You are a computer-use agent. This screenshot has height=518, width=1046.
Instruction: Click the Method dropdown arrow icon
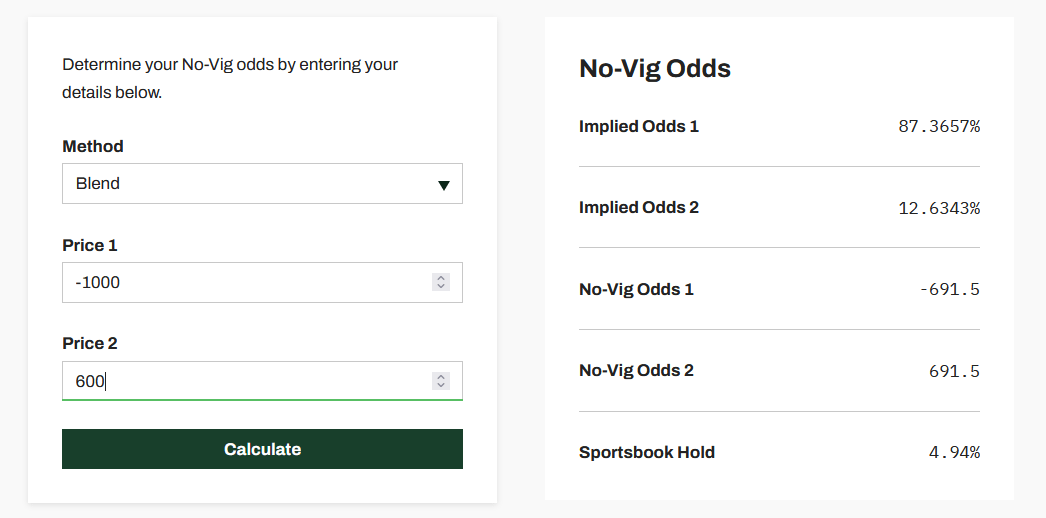(444, 185)
